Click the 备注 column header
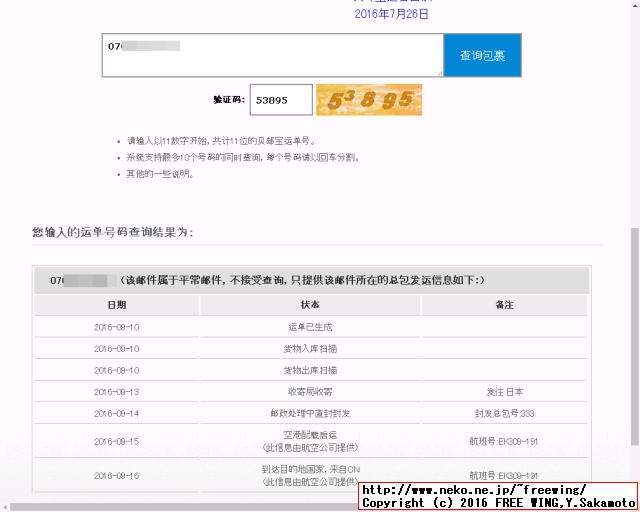 [504, 305]
